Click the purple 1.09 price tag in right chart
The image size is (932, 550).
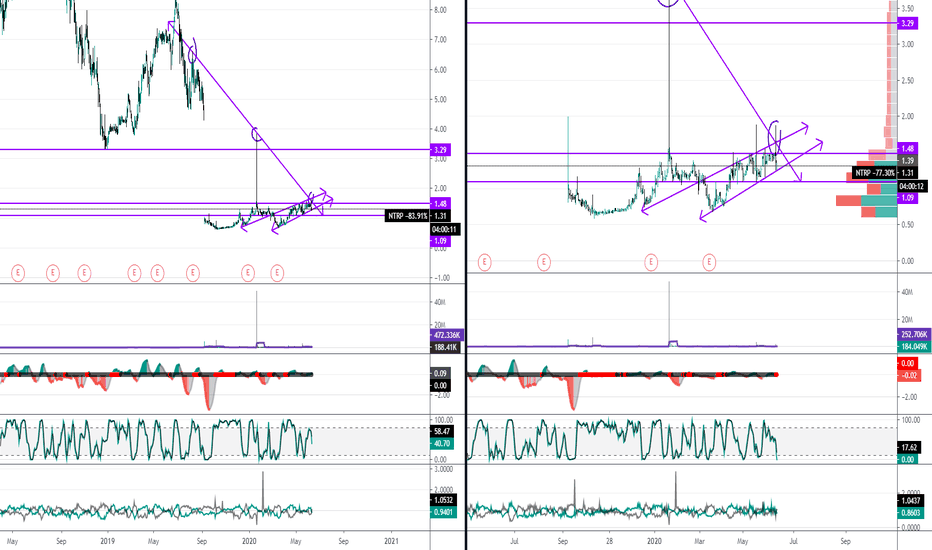pyautogui.click(x=907, y=198)
